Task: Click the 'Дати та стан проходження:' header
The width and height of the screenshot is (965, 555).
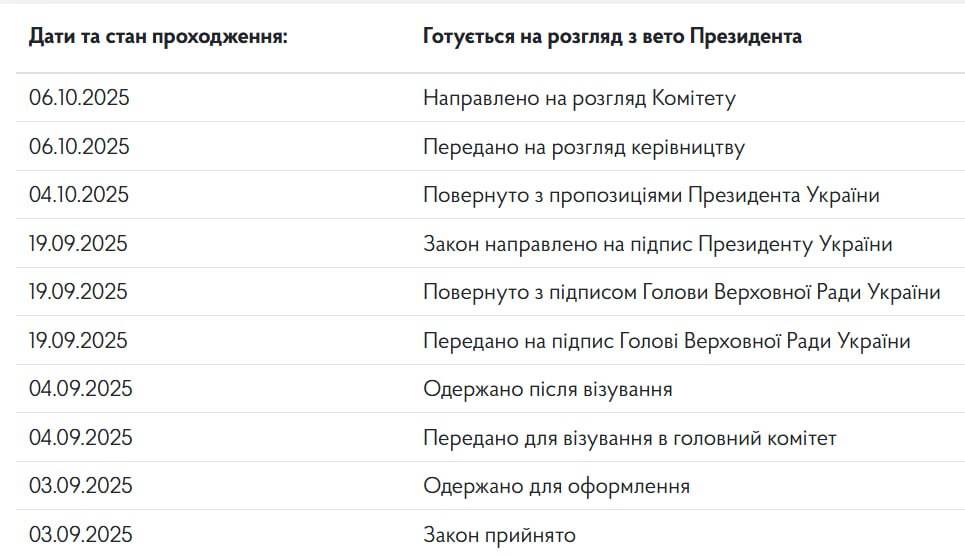Action: [x=158, y=37]
